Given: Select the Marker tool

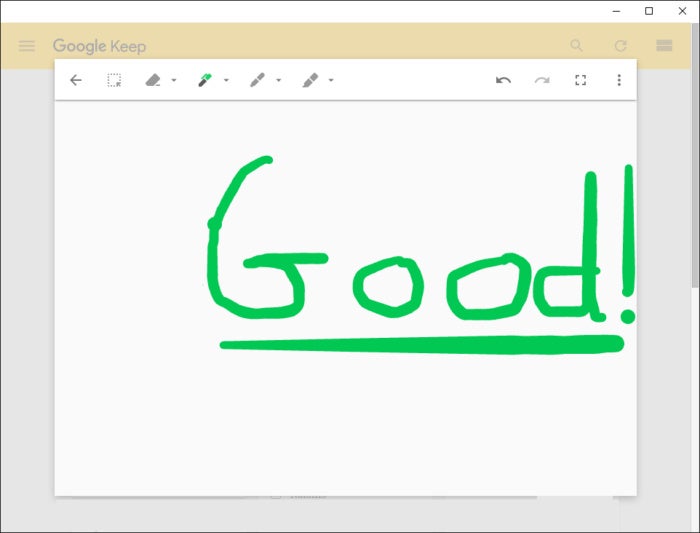Looking at the screenshot, I should pos(257,80).
